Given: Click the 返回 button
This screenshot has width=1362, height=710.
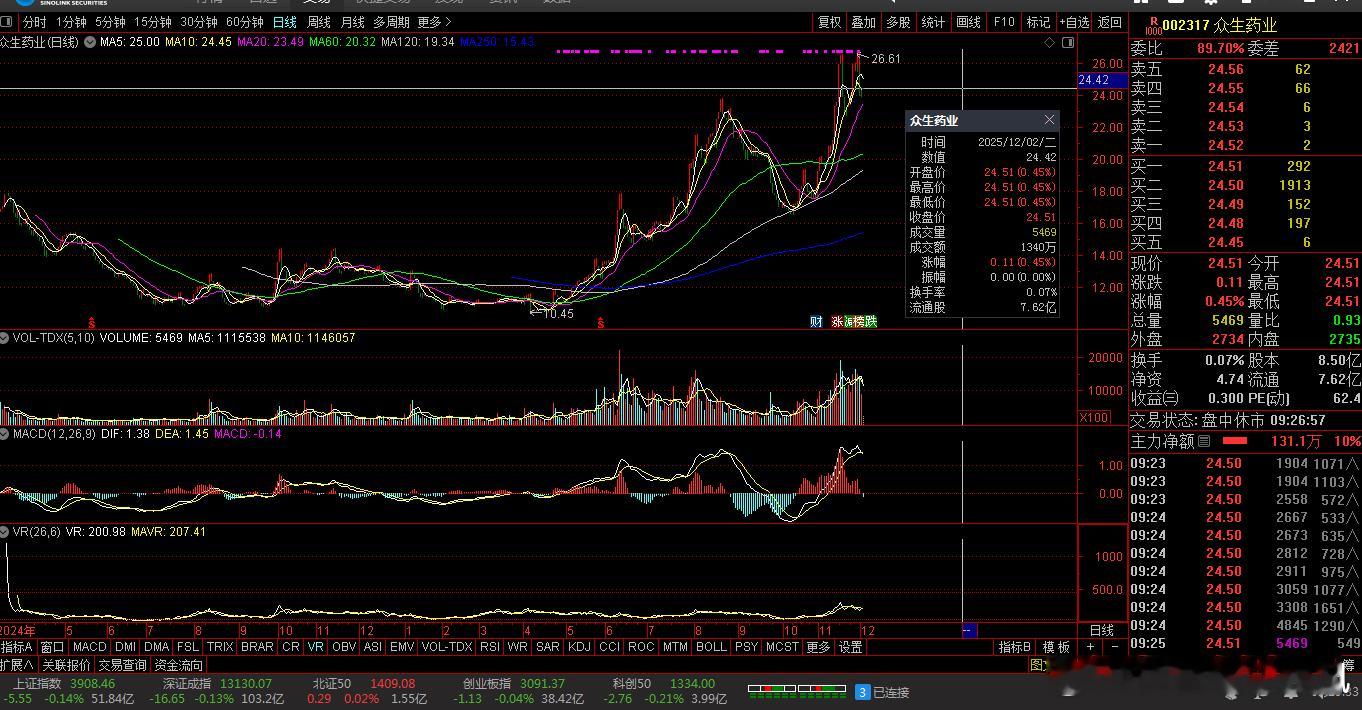Looking at the screenshot, I should pos(1110,21).
